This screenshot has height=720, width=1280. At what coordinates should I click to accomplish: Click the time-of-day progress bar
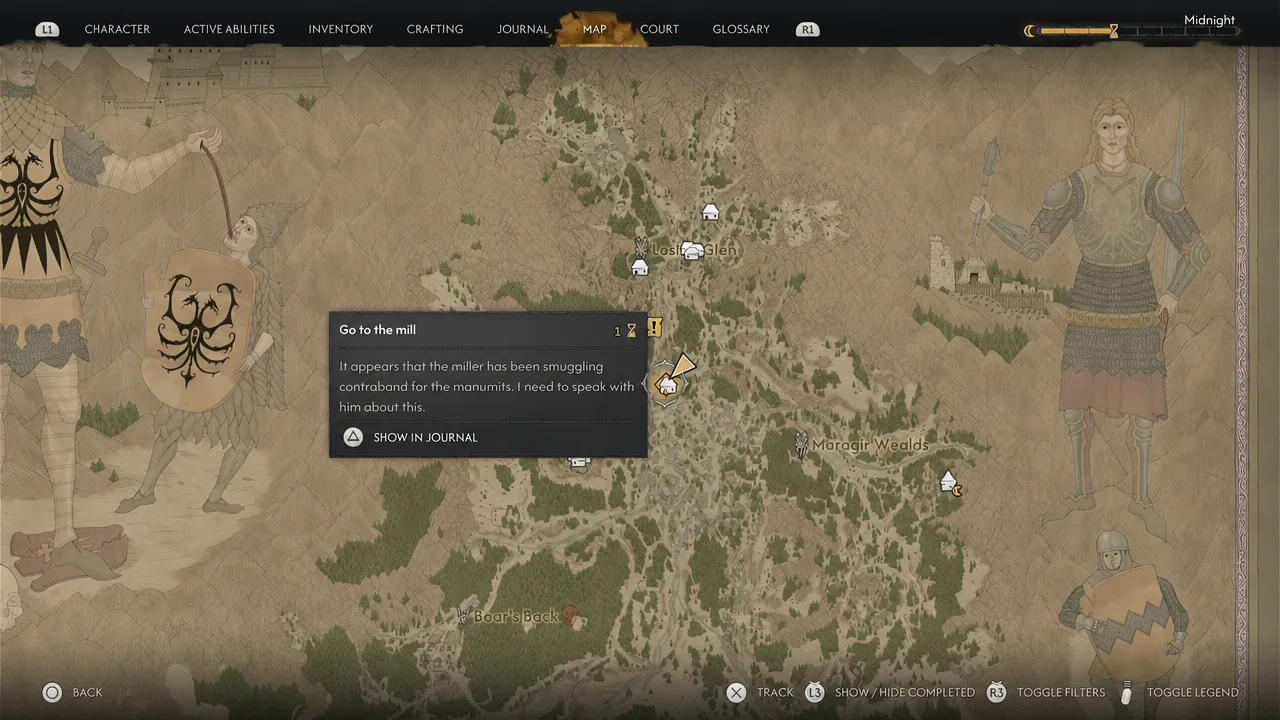(x=1139, y=31)
